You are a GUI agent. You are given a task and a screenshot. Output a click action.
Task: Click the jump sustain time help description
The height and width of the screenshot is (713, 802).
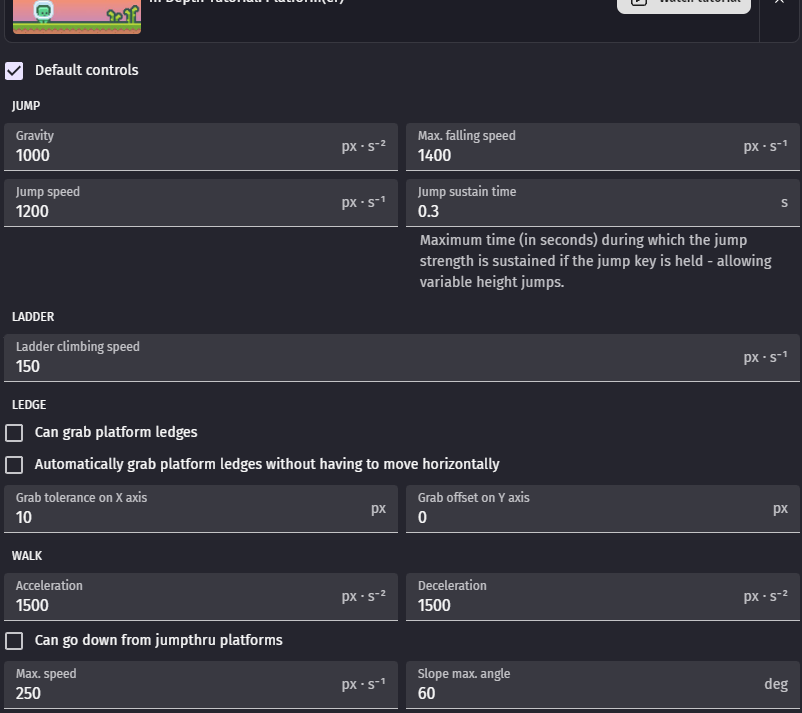tap(596, 261)
